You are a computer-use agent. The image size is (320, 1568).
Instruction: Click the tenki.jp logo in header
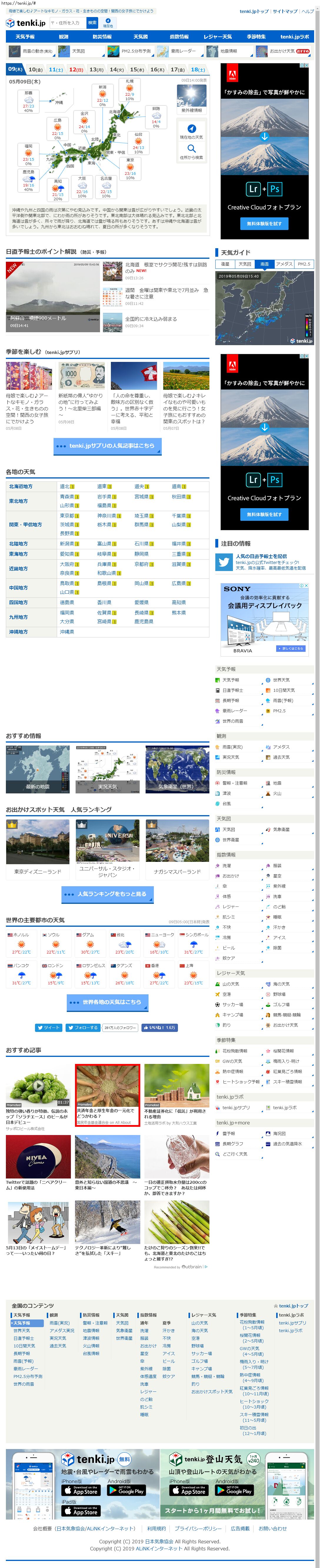point(26,23)
